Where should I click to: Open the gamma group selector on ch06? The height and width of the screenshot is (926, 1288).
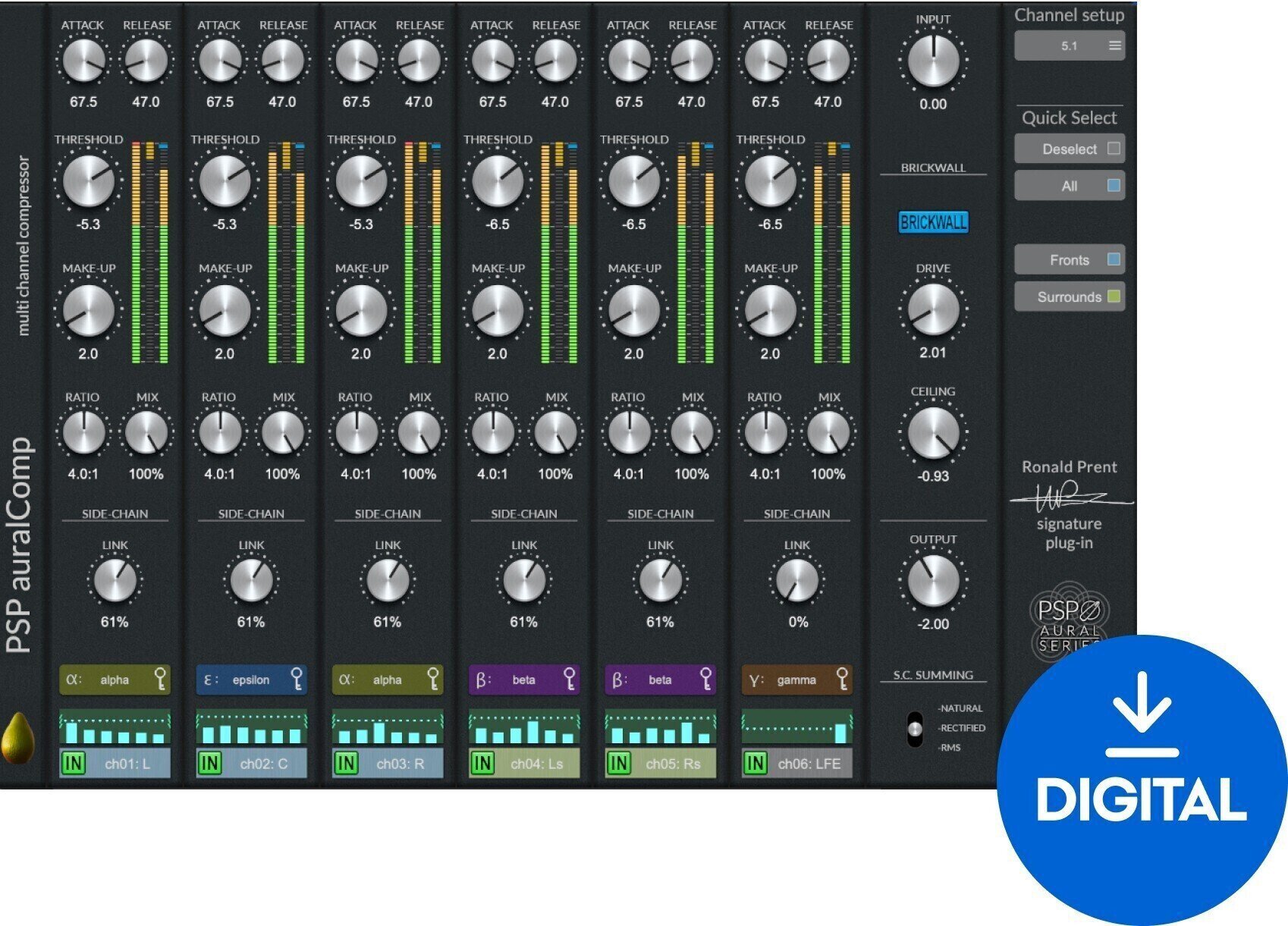pyautogui.click(x=796, y=680)
